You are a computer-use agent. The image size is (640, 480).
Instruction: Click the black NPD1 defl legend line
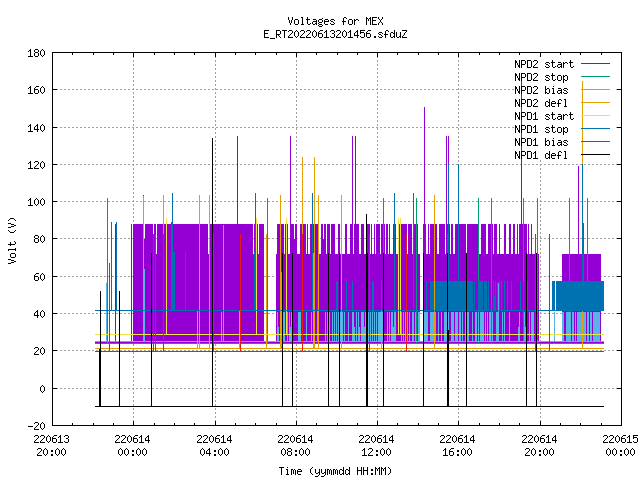[x=596, y=155]
